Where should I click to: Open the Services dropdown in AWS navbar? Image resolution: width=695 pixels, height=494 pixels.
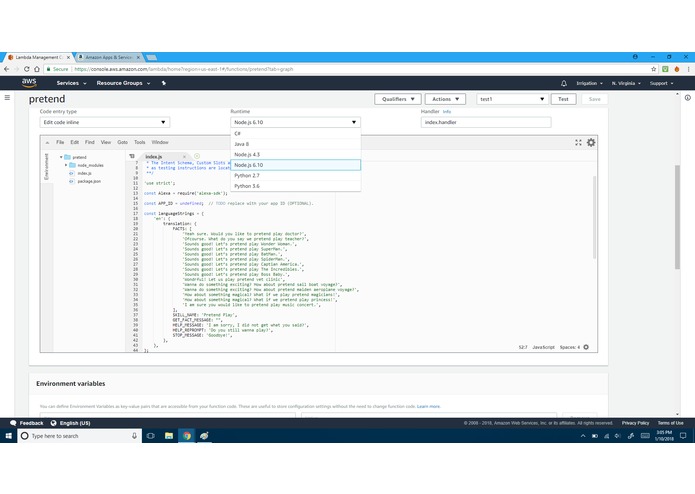[x=71, y=83]
